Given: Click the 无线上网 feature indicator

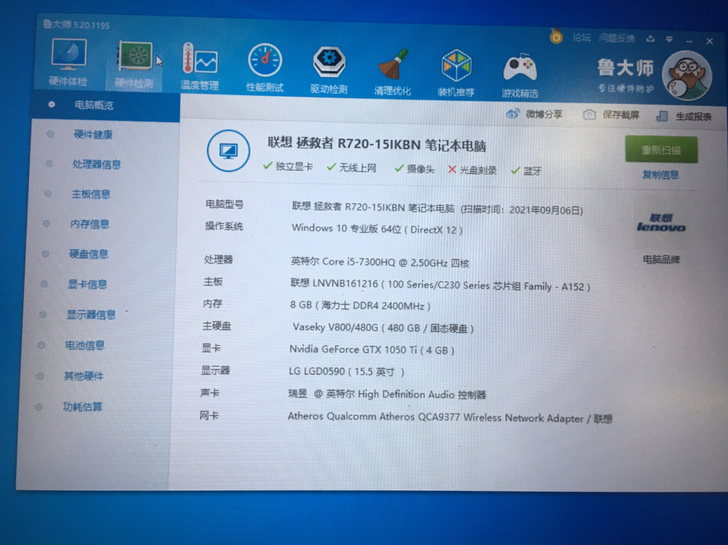Looking at the screenshot, I should pos(351,168).
